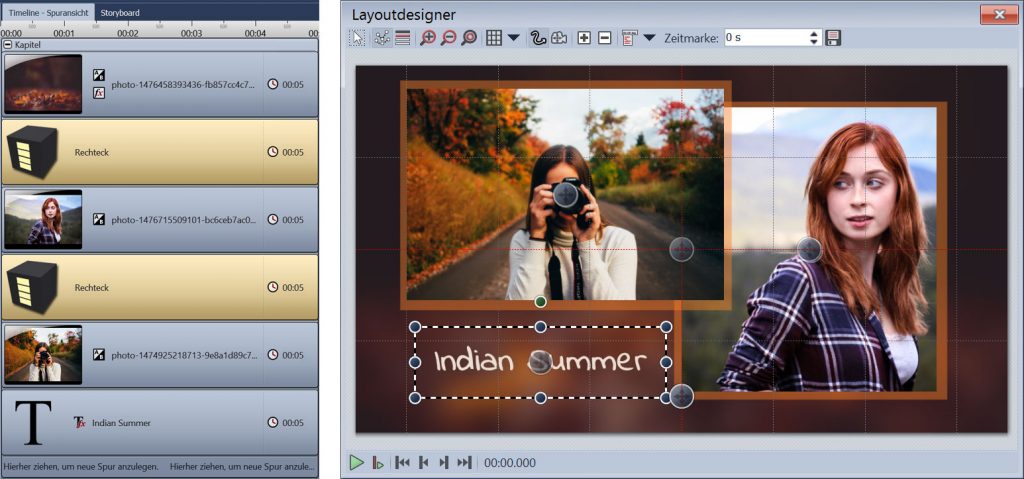The height and width of the screenshot is (479, 1024).
Task: Select the Timeline - Spuransicht tab
Action: tap(48, 13)
